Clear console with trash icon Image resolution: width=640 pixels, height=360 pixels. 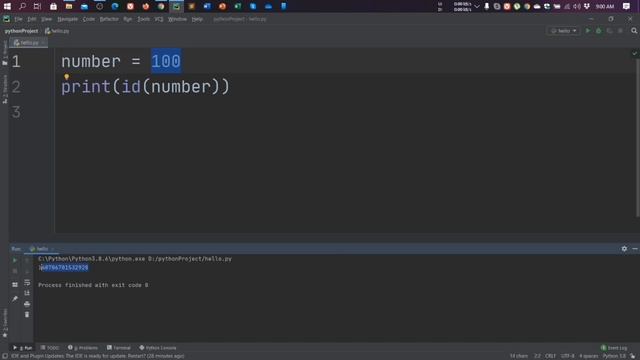click(27, 315)
